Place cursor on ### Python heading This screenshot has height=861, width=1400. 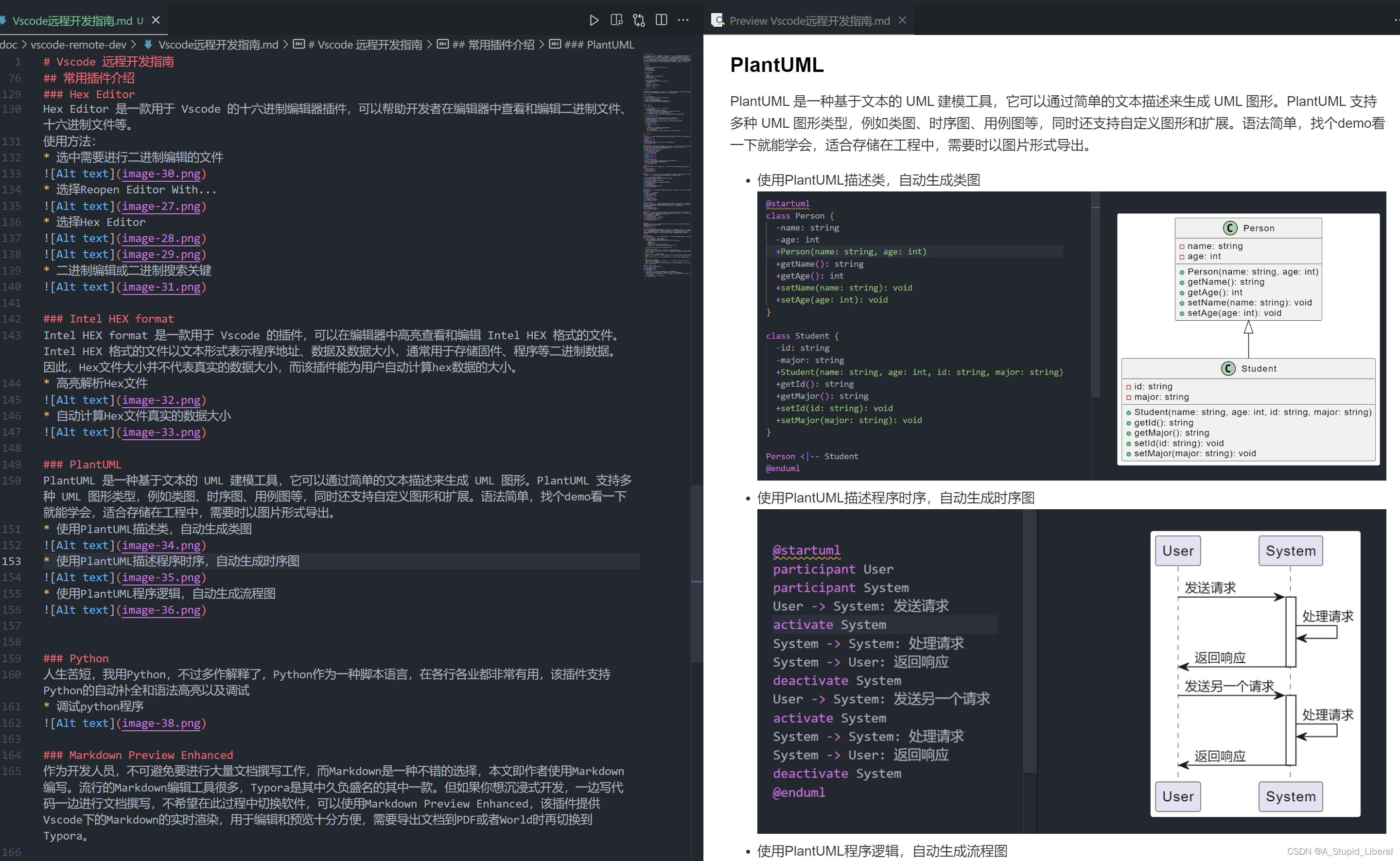(x=76, y=658)
